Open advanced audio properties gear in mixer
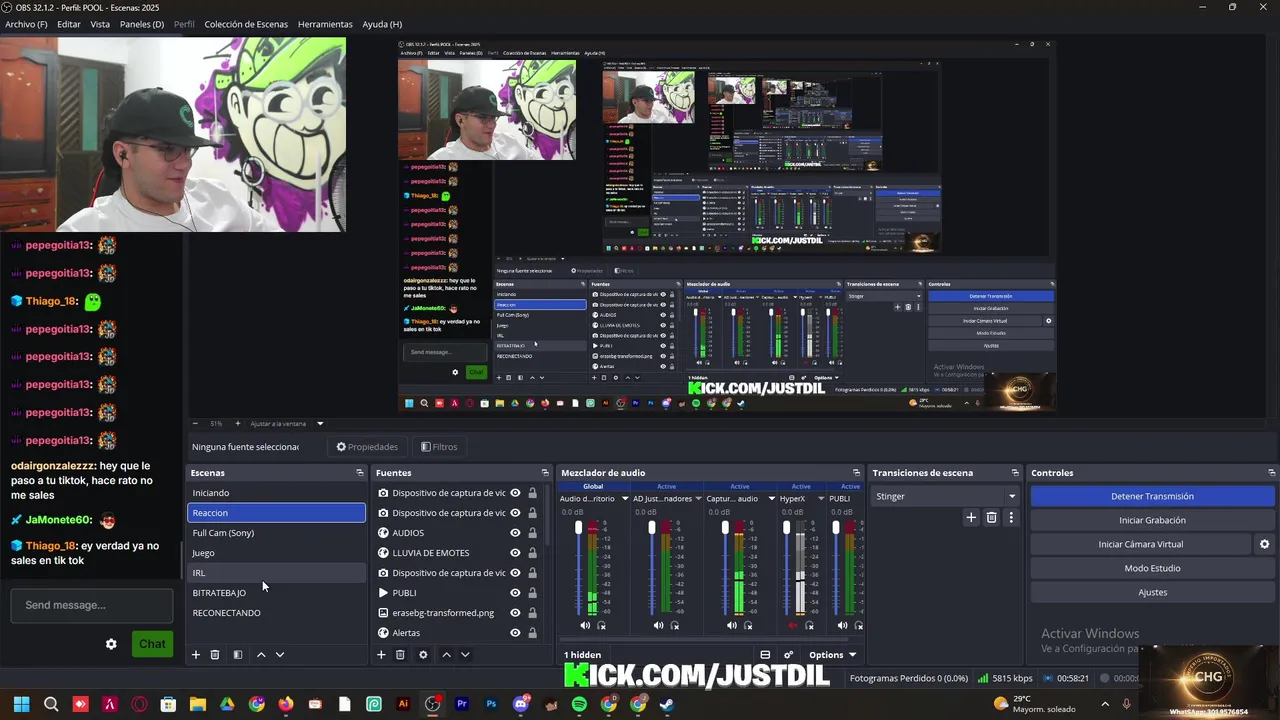 [788, 655]
